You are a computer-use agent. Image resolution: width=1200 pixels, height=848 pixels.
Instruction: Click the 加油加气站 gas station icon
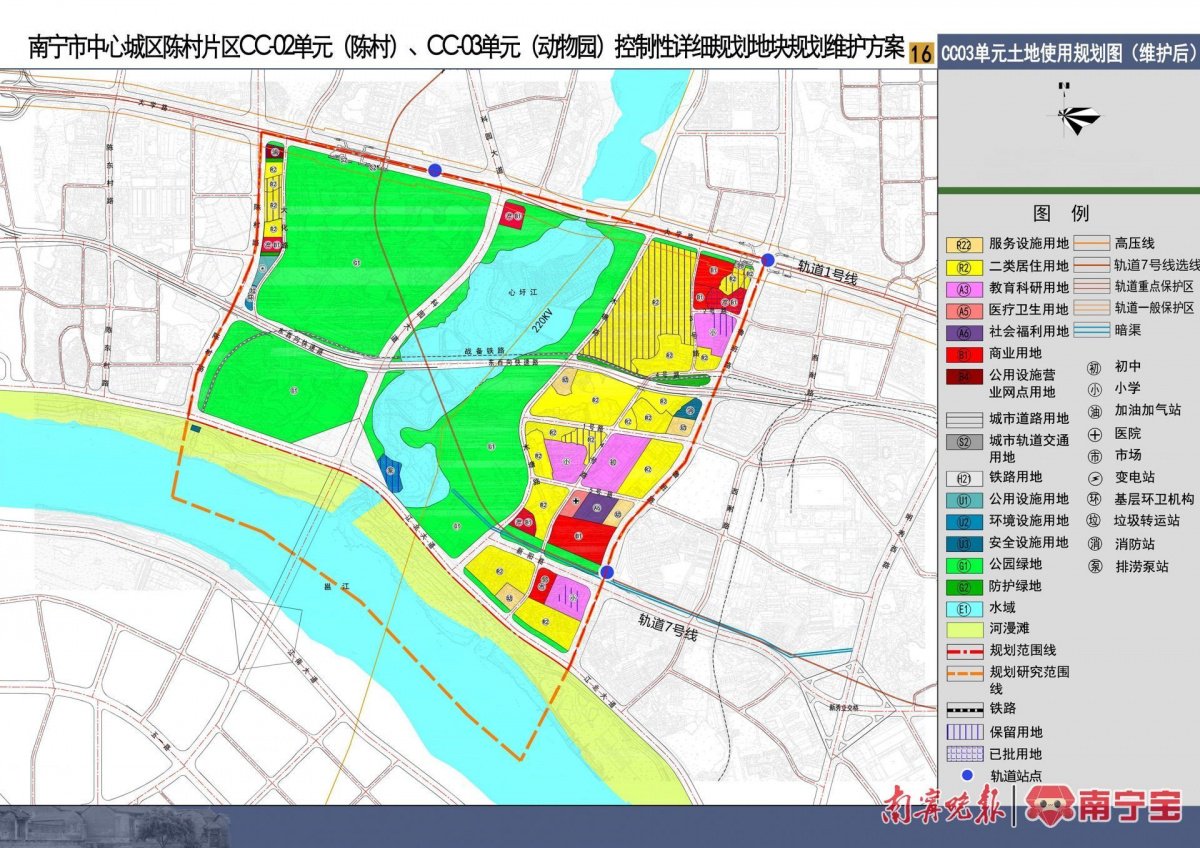coord(1094,410)
